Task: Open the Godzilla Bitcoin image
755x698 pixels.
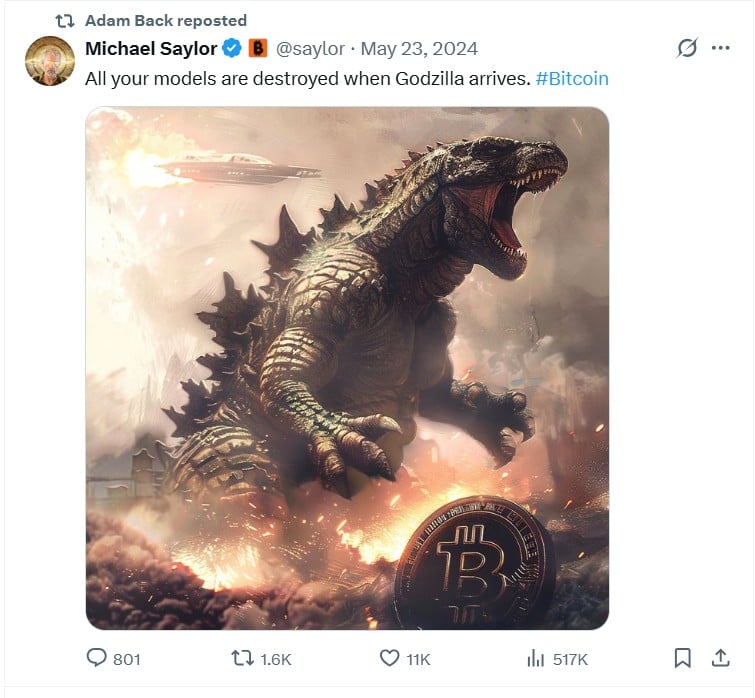Action: [x=347, y=367]
